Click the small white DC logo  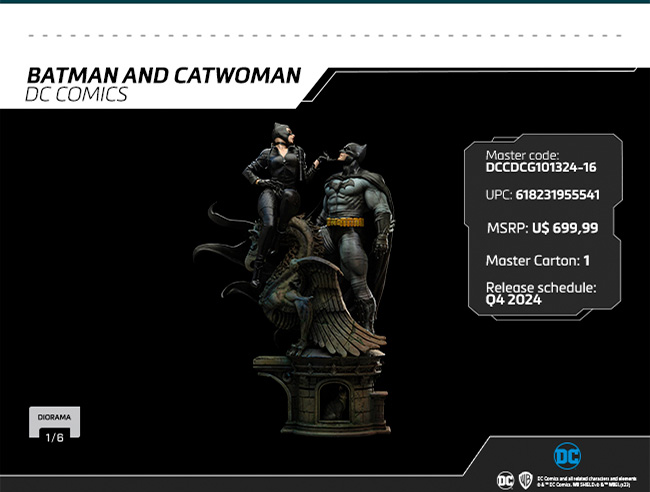click(506, 480)
